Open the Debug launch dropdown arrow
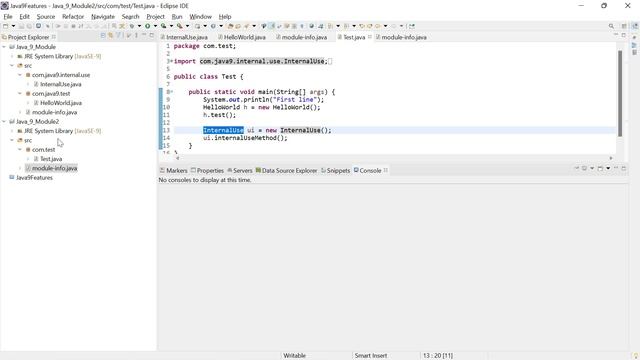The width and height of the screenshot is (640, 360). [x=139, y=26]
